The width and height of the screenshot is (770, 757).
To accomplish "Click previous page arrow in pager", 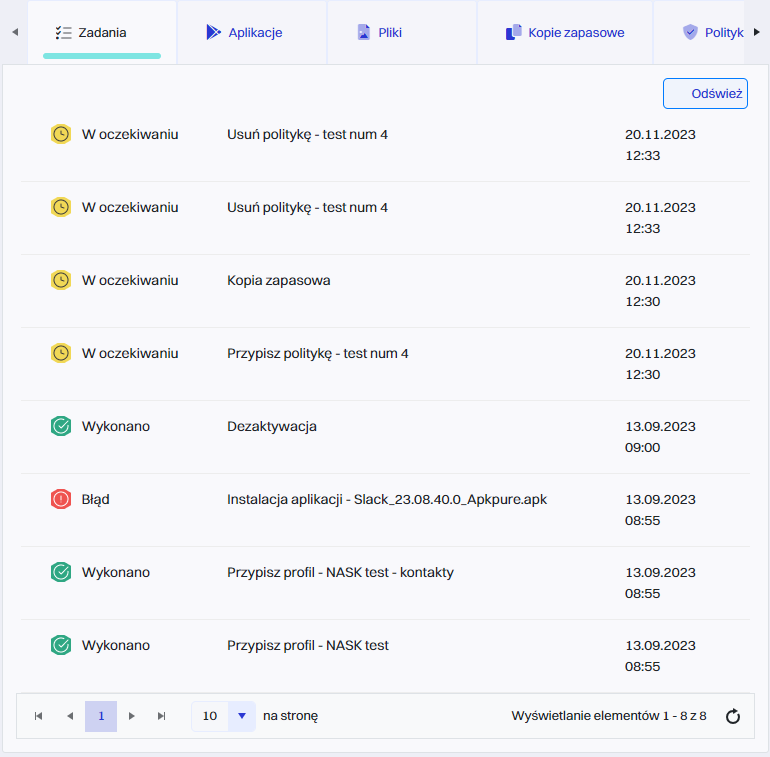I will (70, 716).
